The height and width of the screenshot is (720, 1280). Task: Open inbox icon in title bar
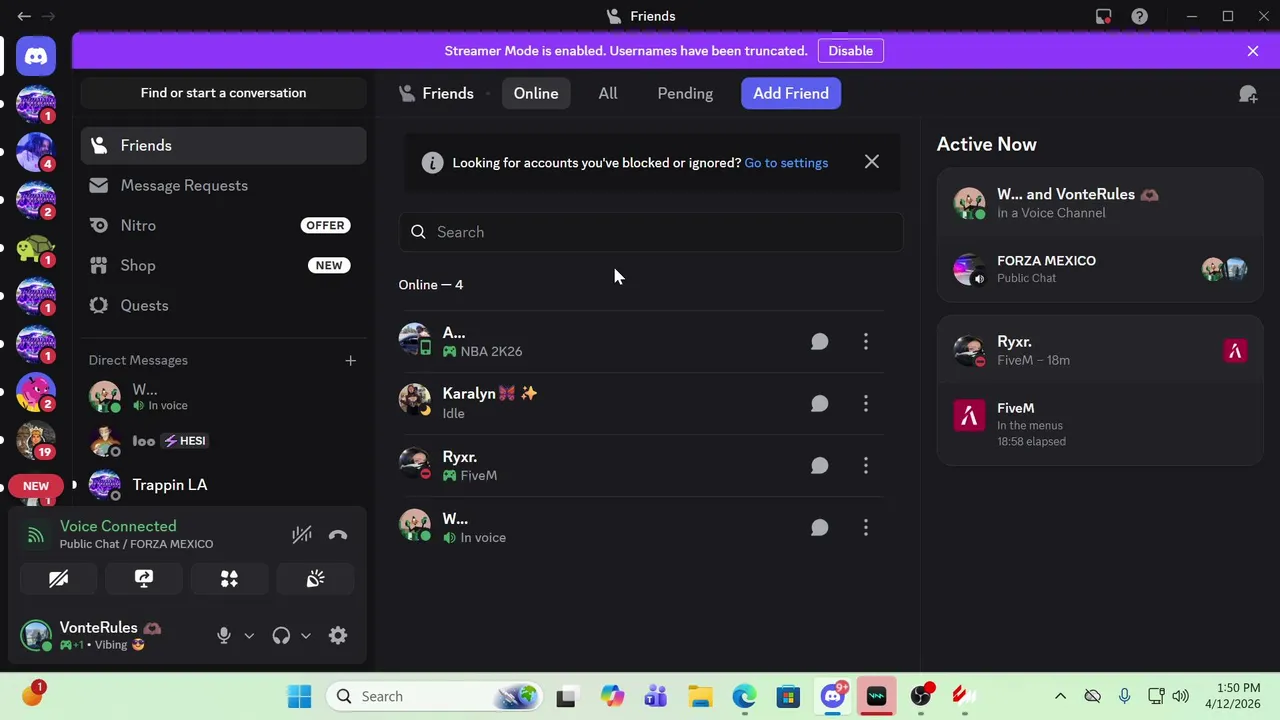1103,16
